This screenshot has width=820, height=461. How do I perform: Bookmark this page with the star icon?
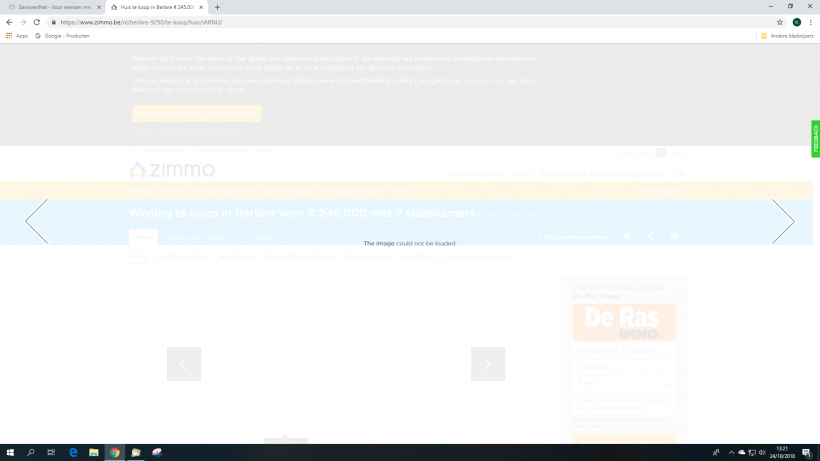780,21
